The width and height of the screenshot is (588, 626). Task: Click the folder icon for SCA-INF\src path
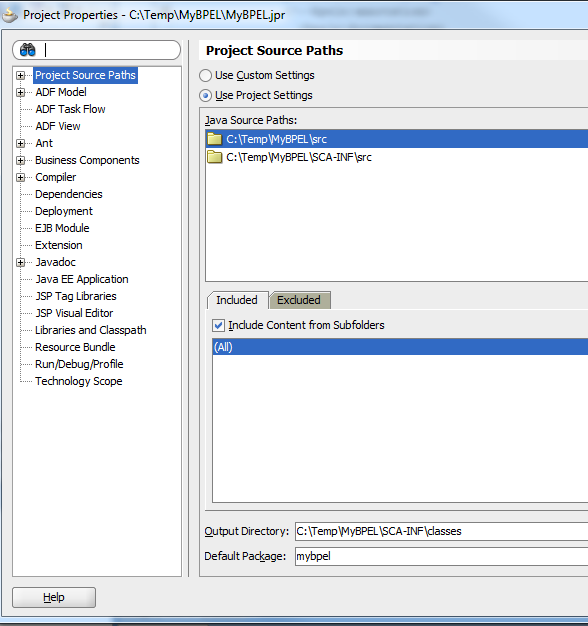(214, 157)
